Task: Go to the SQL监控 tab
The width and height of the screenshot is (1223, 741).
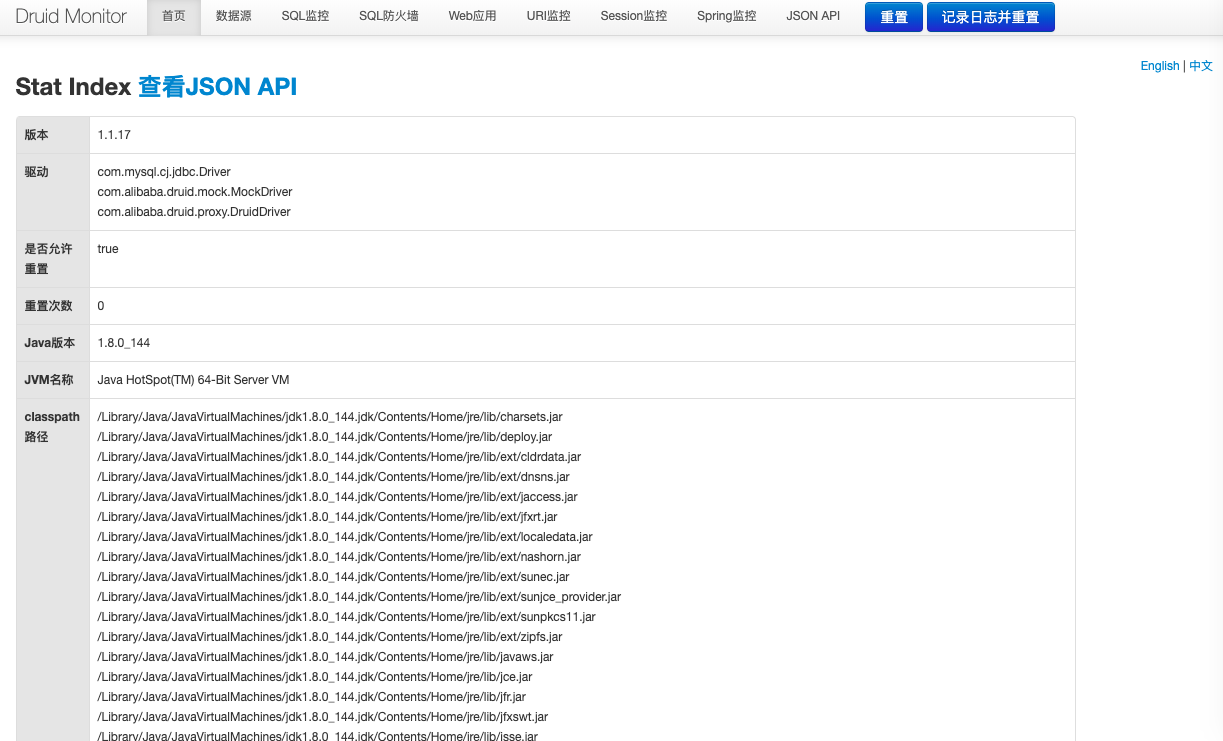Action: (x=305, y=17)
